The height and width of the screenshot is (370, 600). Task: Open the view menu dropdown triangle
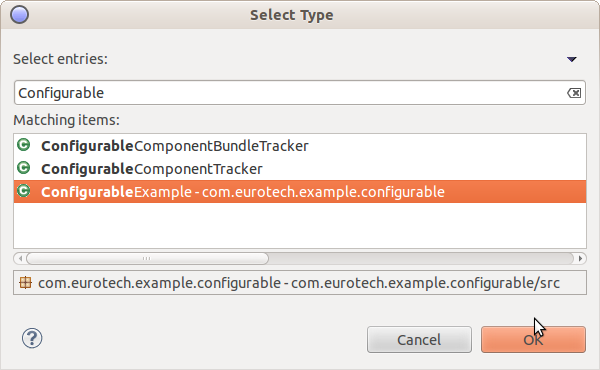coord(572,59)
